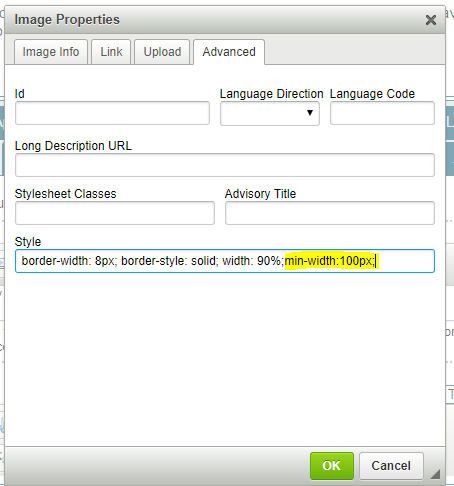Click the Stylesheet Classes input box
Screen dimensions: 454x486
point(115,213)
